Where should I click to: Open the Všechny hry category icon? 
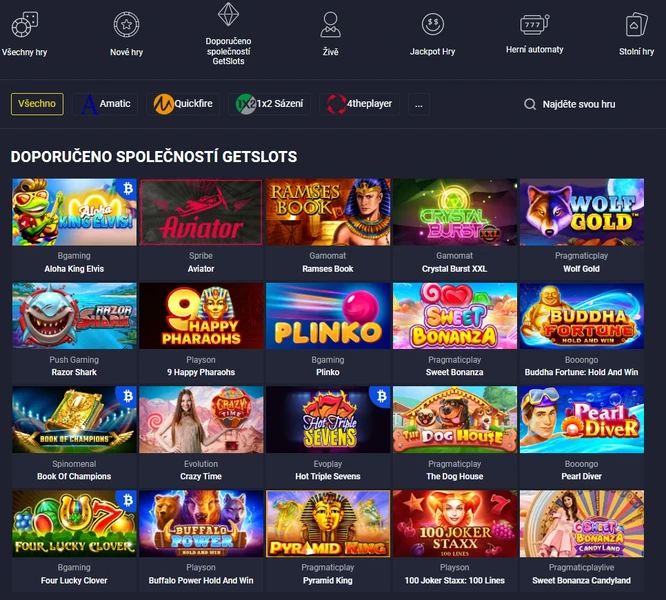25,25
